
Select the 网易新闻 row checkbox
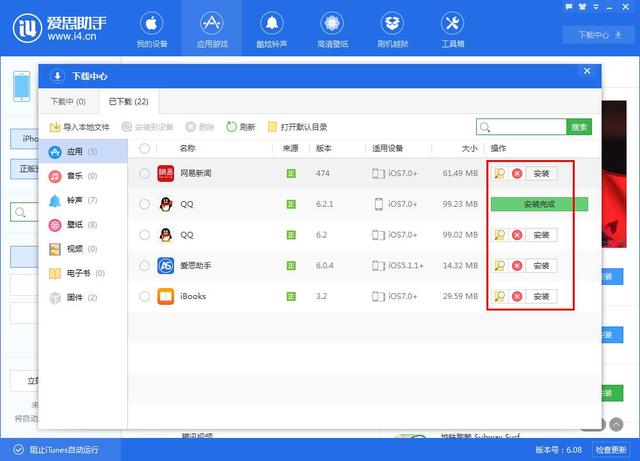click(144, 173)
